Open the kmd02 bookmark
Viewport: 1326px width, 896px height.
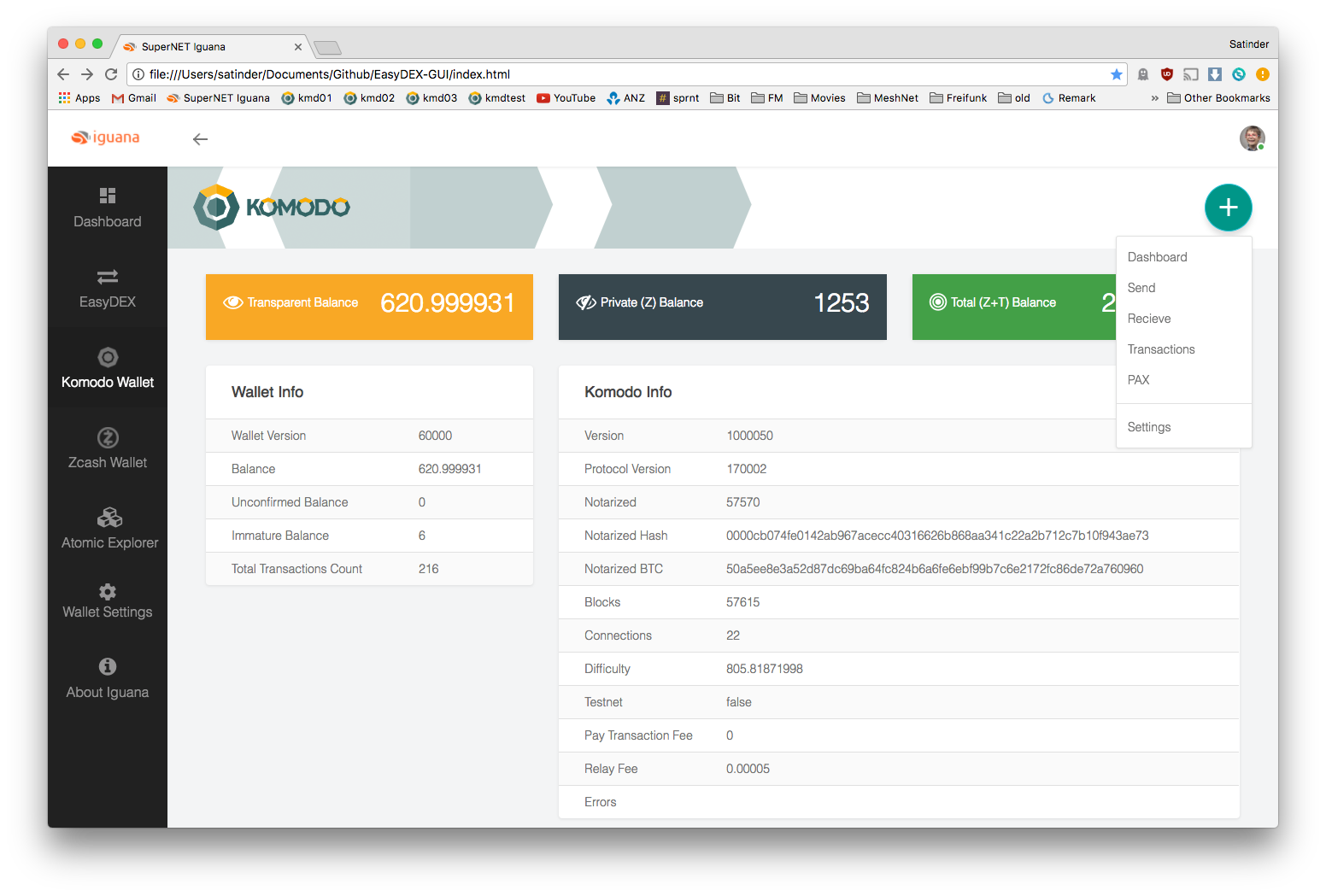pos(369,98)
